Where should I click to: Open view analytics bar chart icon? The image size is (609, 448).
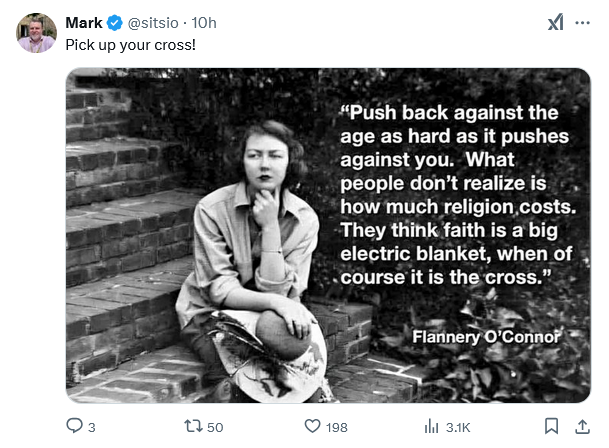432,426
